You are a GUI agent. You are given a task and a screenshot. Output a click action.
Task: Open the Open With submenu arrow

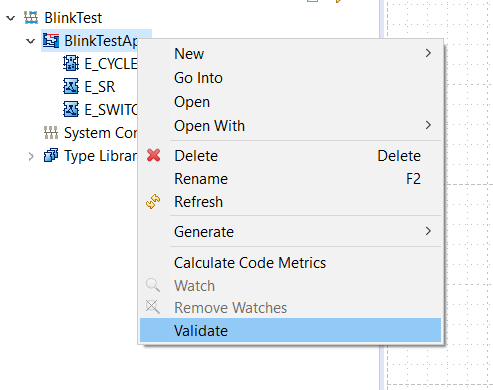[x=428, y=125]
